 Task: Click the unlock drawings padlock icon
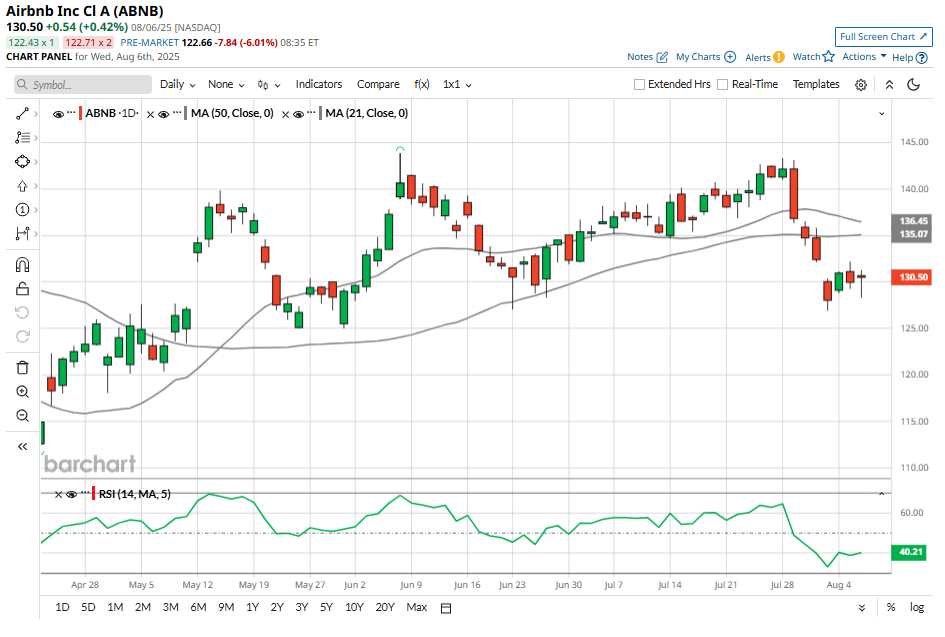(22, 289)
